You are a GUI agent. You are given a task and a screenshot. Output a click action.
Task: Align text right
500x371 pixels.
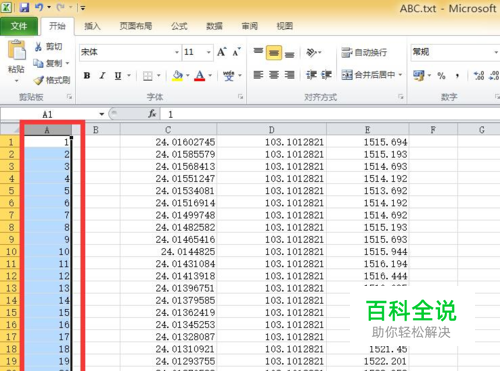point(289,75)
